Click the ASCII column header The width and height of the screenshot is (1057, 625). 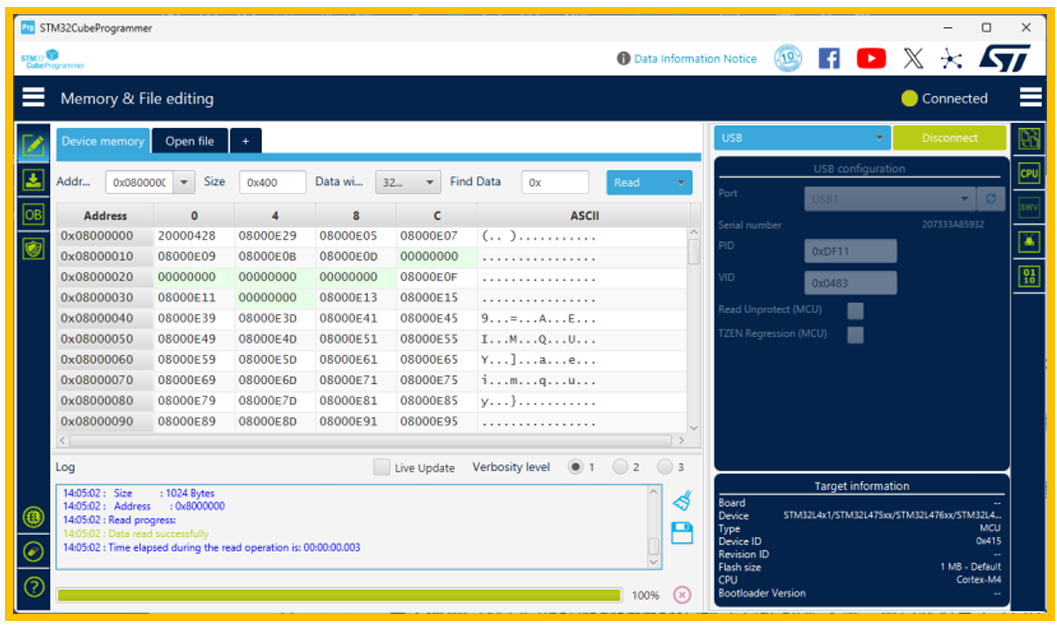pos(584,216)
